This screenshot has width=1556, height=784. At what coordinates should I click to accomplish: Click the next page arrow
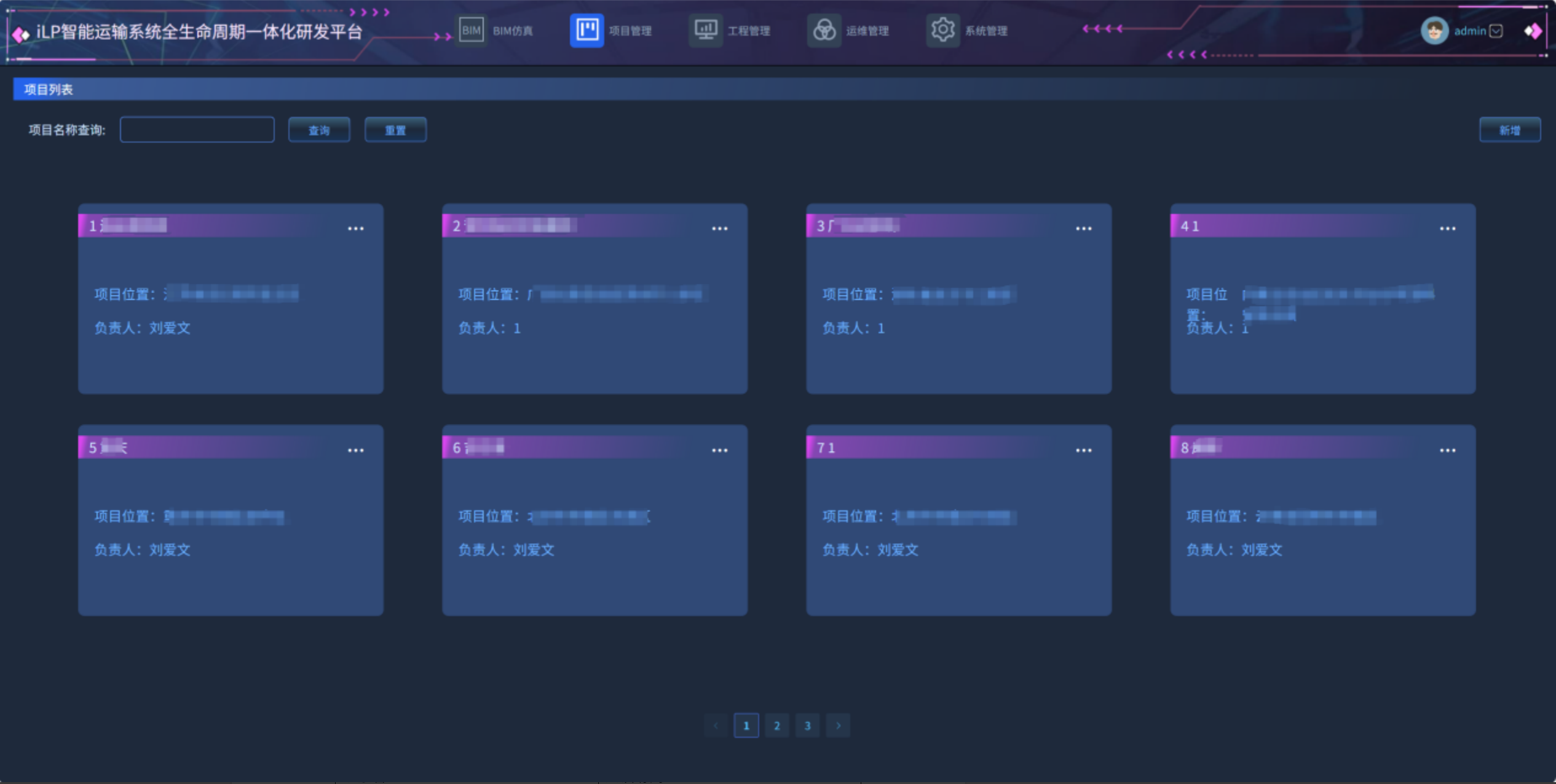[x=838, y=726]
